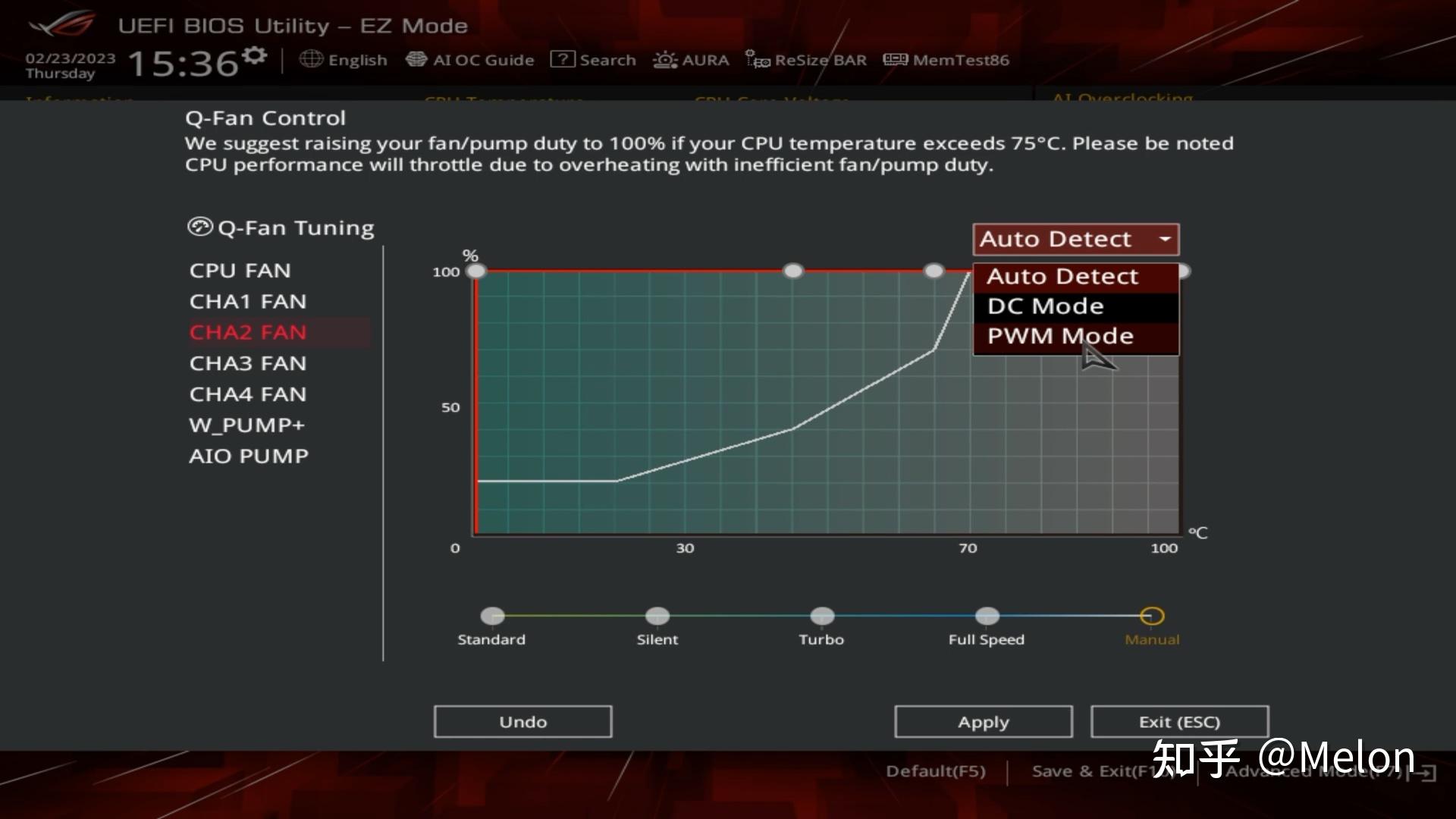Switch to Silent fan profile
Screen dimensions: 1456x819
[x=656, y=615]
